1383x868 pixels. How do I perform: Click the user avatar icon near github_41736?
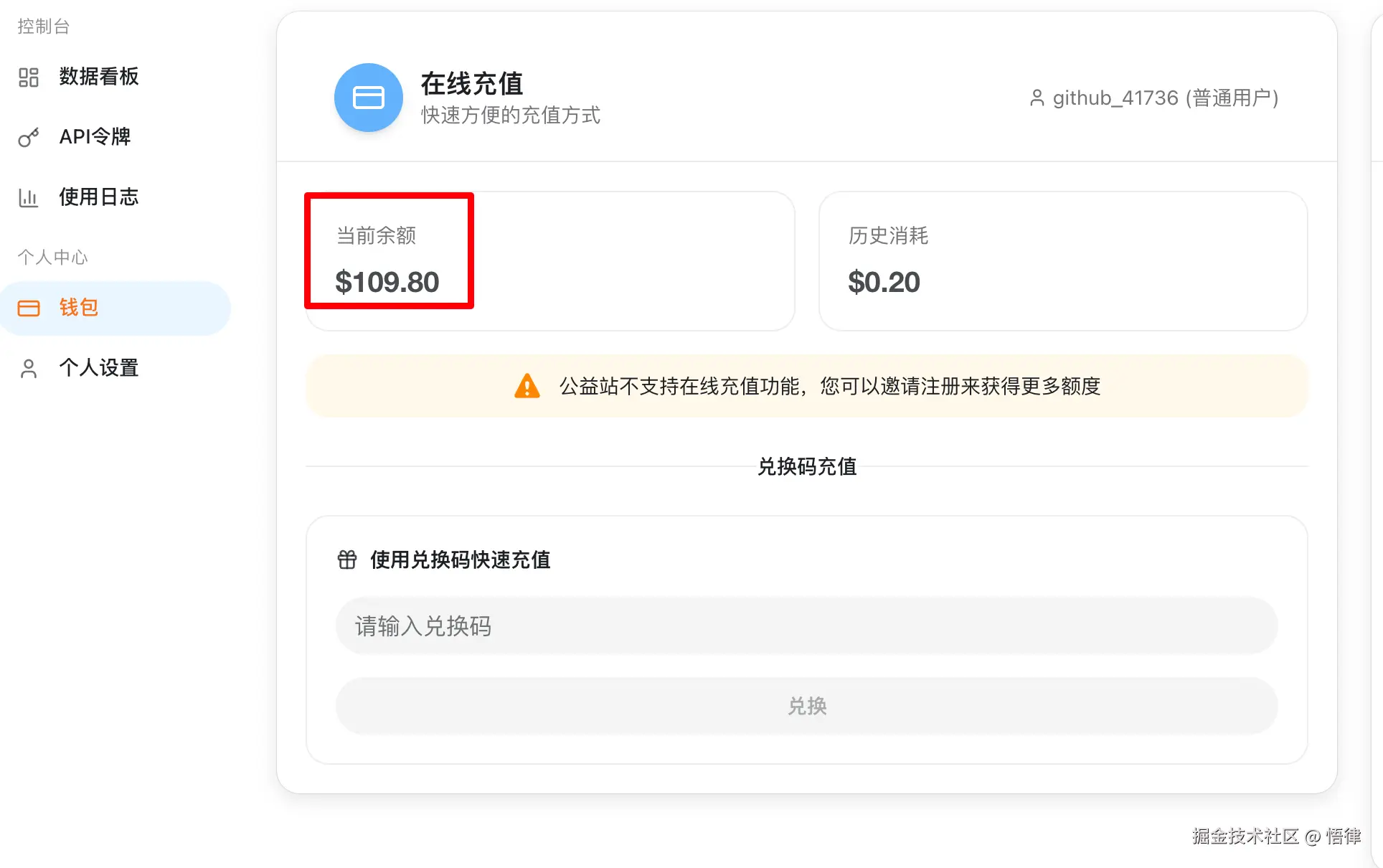(x=1037, y=98)
